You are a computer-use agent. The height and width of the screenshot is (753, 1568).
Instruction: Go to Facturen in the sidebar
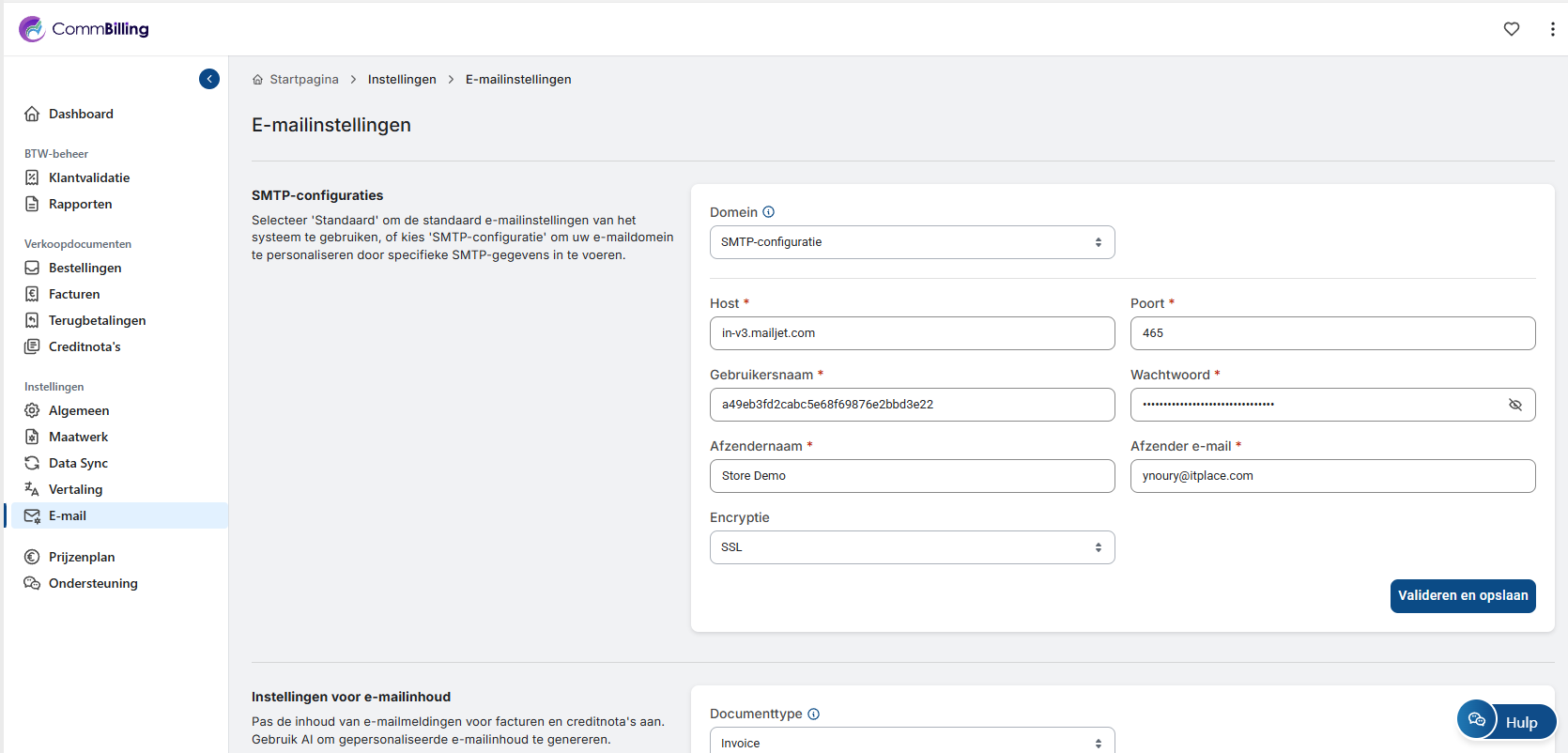pyautogui.click(x=74, y=294)
